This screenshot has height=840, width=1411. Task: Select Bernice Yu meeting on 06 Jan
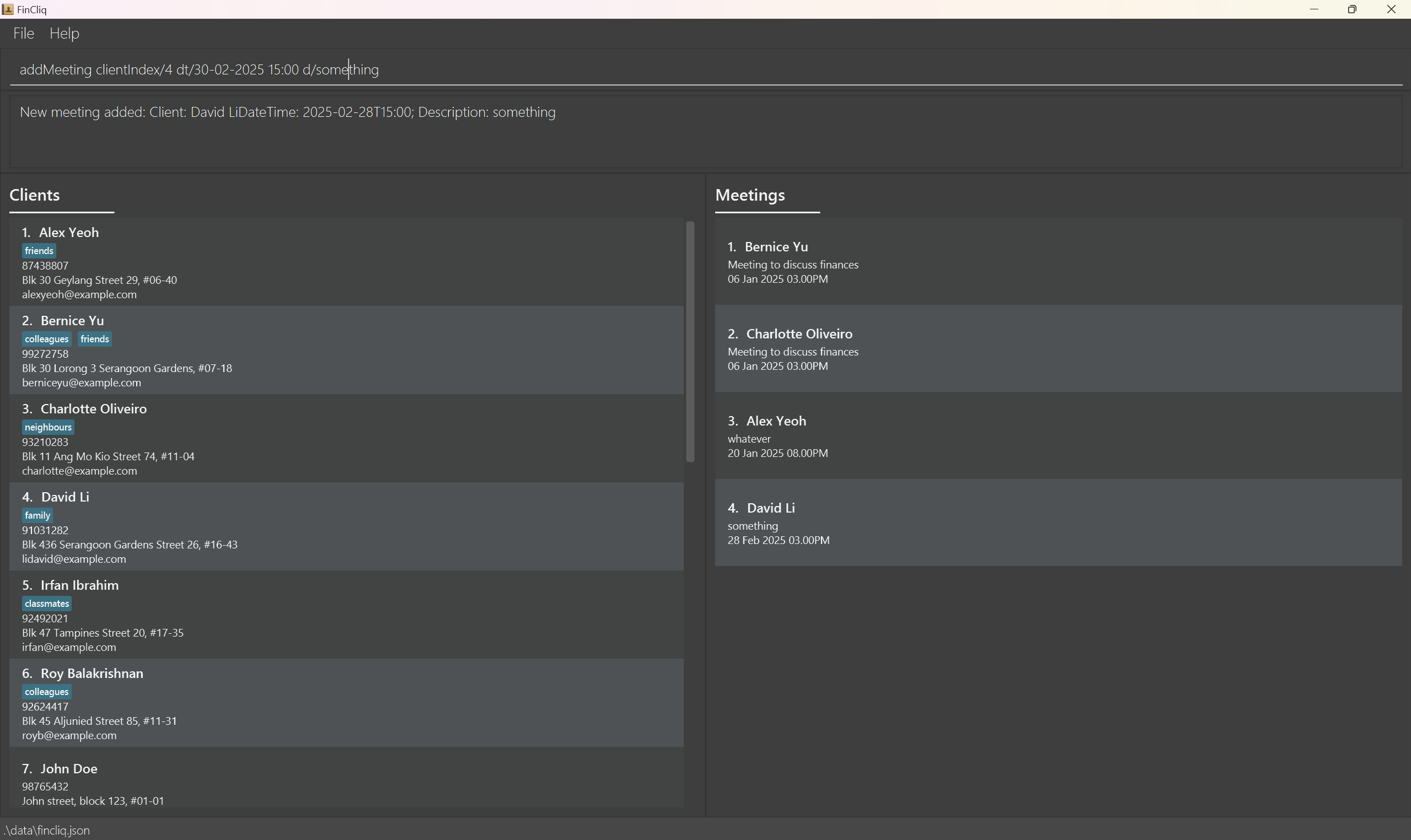pyautogui.click(x=1058, y=261)
